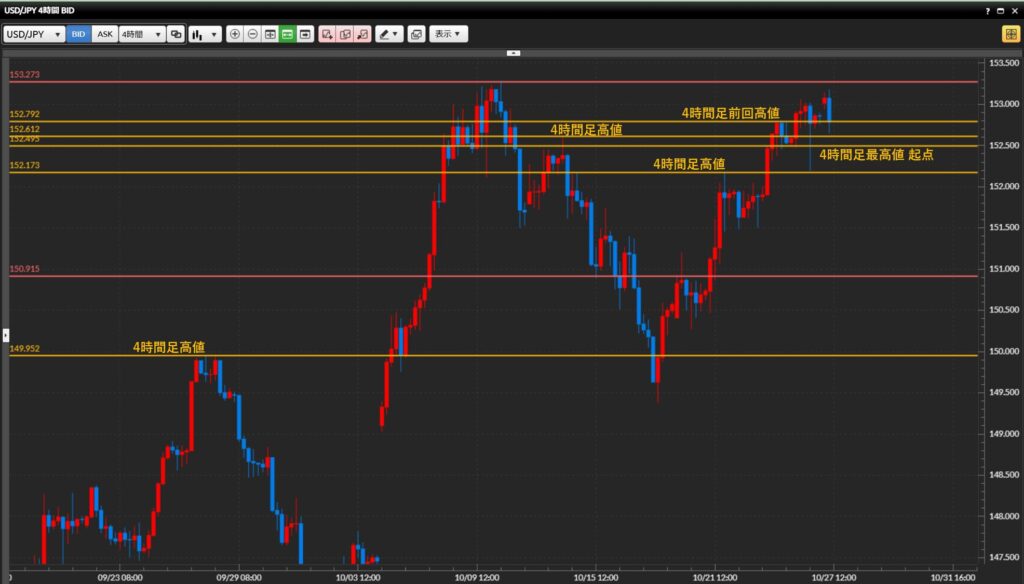This screenshot has height=584, width=1024.
Task: Open the 表示 display menu
Action: pyautogui.click(x=448, y=34)
